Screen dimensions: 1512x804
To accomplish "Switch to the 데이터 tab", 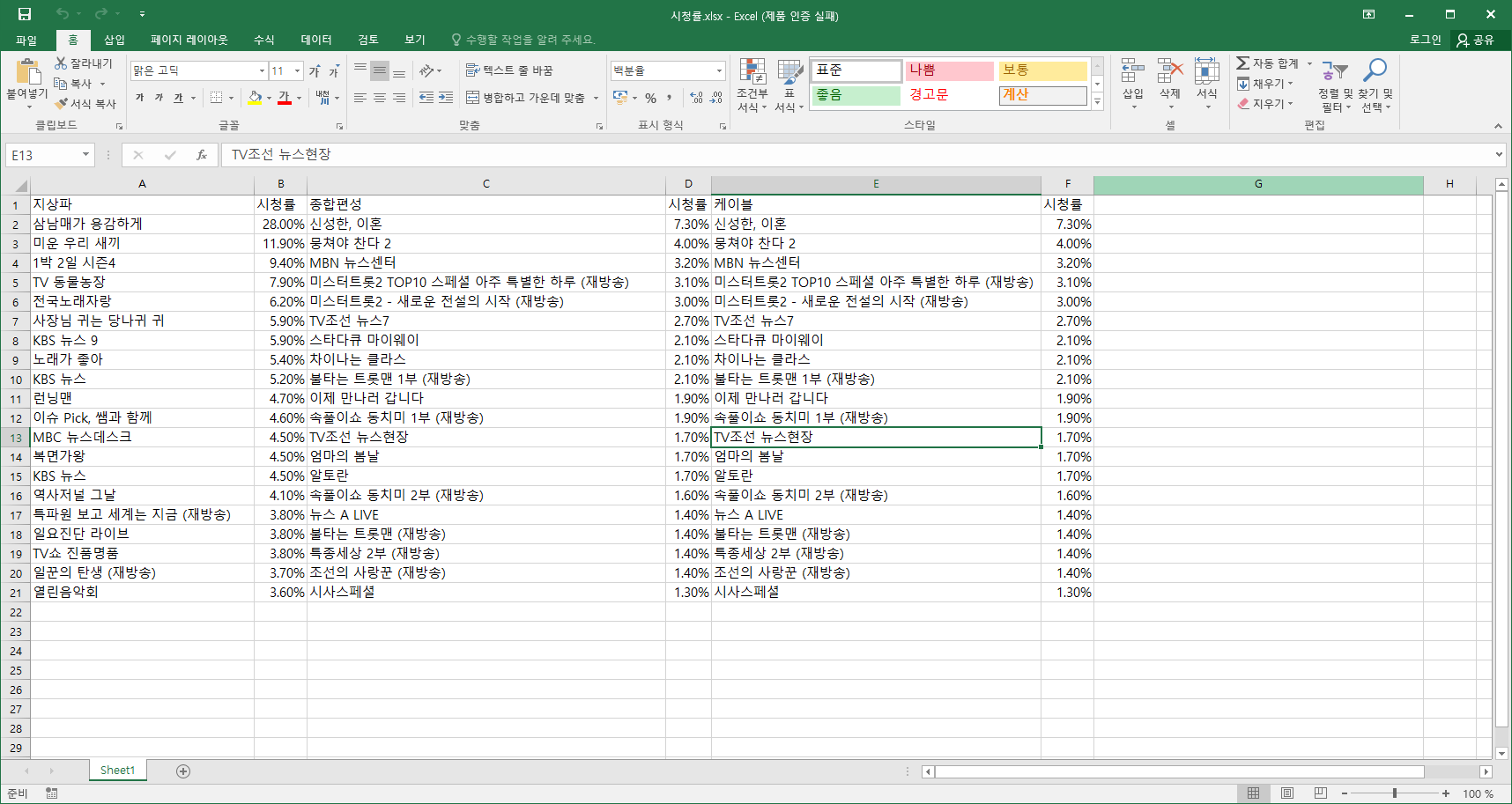I will pyautogui.click(x=315, y=40).
